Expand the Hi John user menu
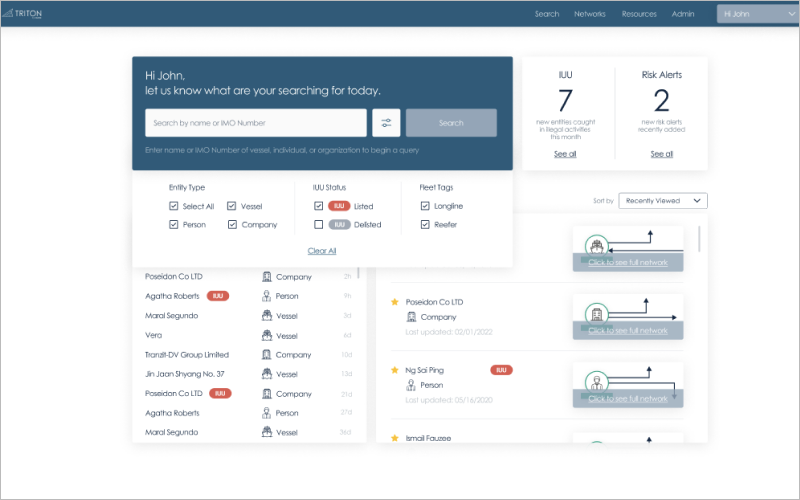This screenshot has width=800, height=500. (x=757, y=14)
